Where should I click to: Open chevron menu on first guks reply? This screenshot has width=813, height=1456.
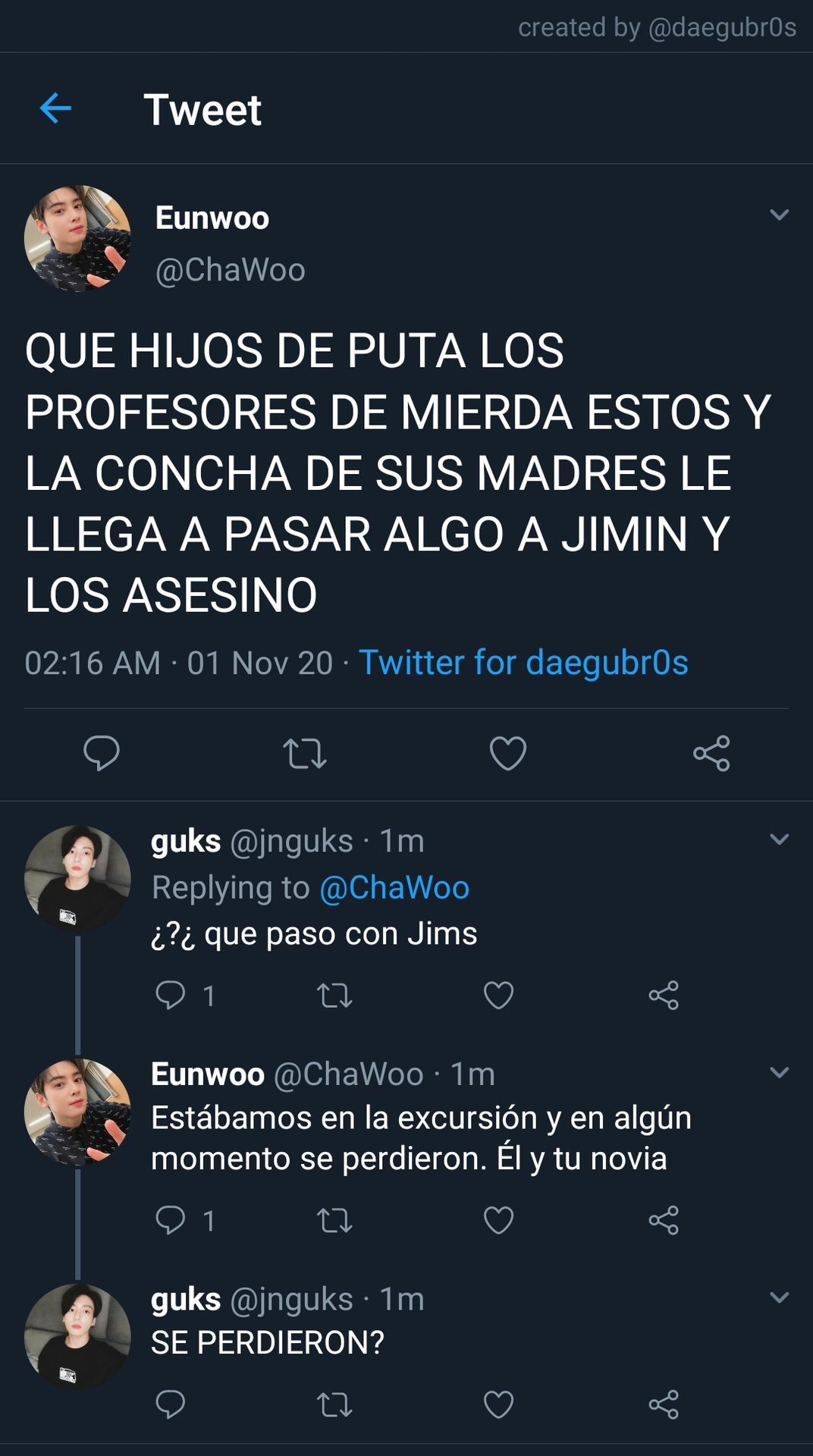pos(779,839)
